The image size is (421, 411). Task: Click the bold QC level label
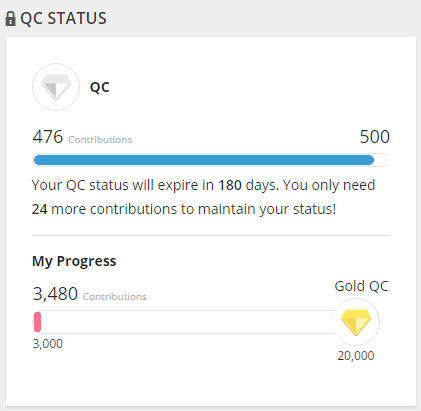[x=100, y=87]
